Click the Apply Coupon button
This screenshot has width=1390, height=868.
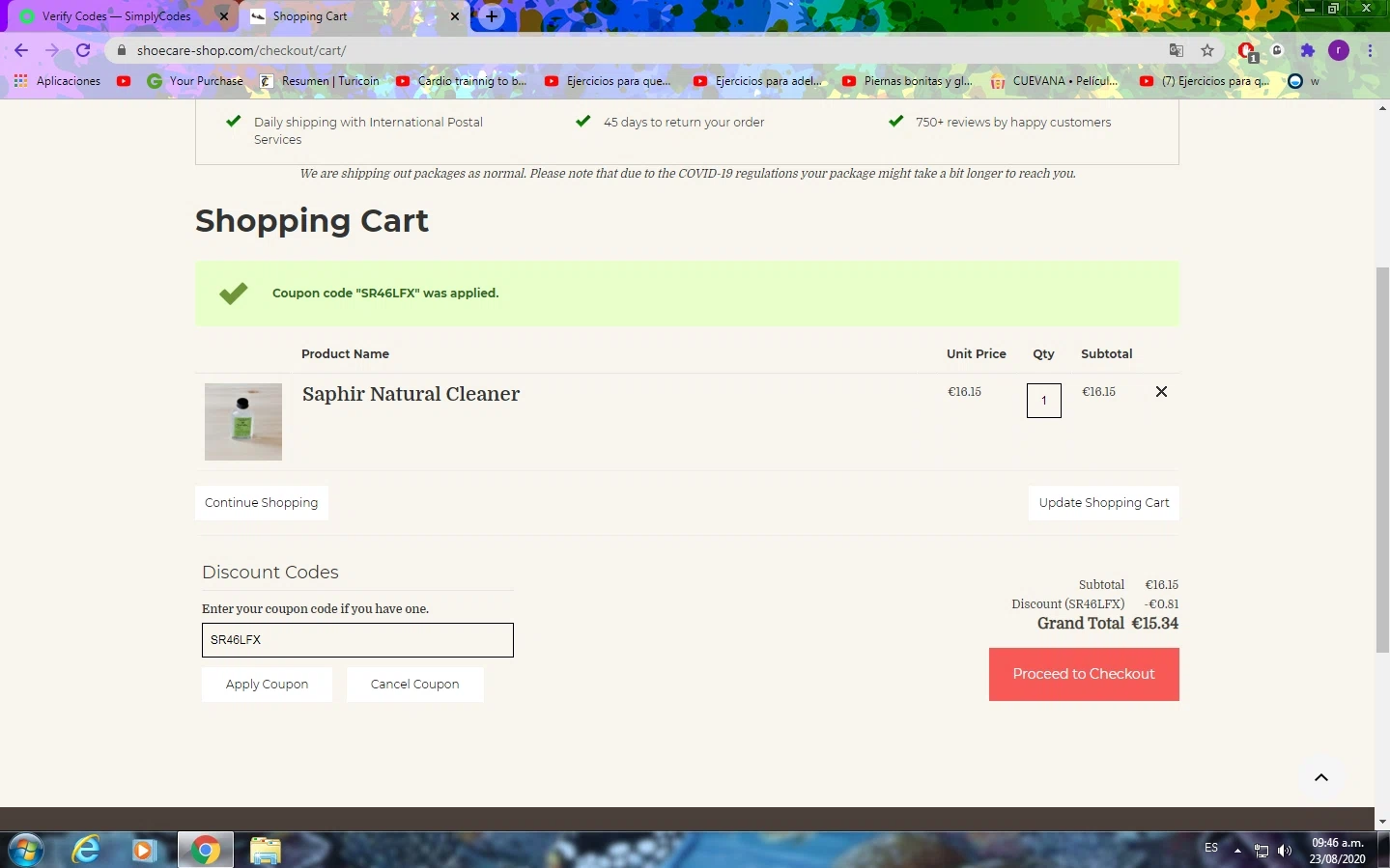click(267, 685)
